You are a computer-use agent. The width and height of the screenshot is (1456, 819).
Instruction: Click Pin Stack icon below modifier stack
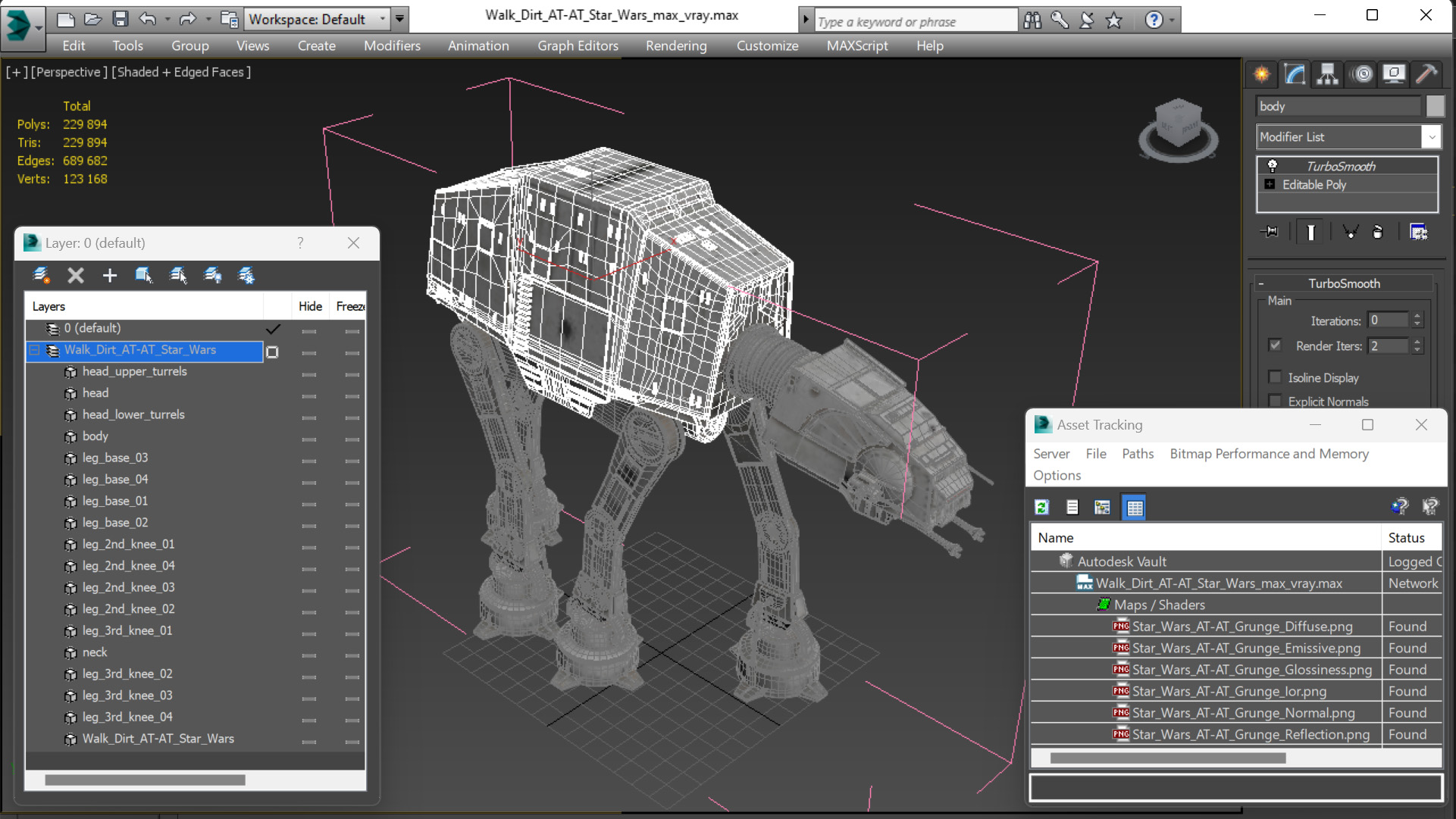[x=1270, y=232]
